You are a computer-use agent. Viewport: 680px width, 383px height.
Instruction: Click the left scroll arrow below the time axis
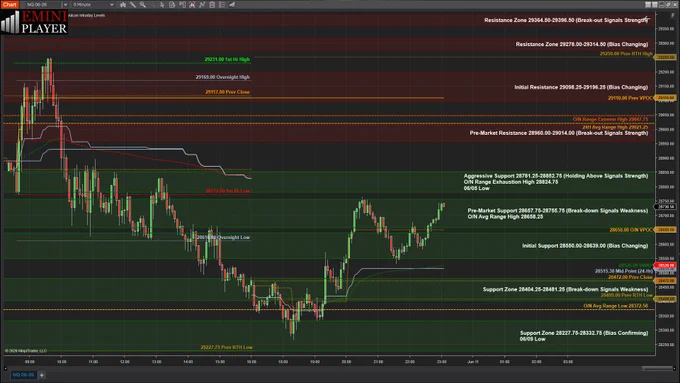(x=6, y=368)
